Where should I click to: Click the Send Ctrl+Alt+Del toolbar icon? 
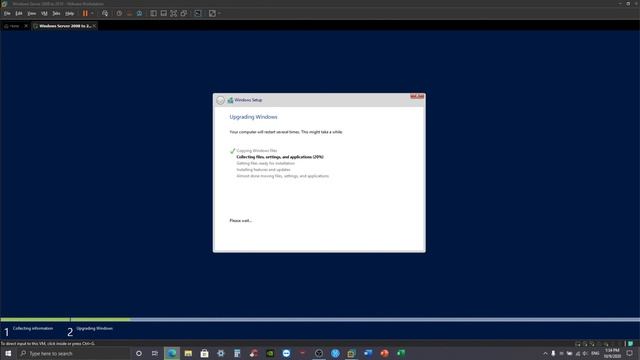[x=105, y=13]
